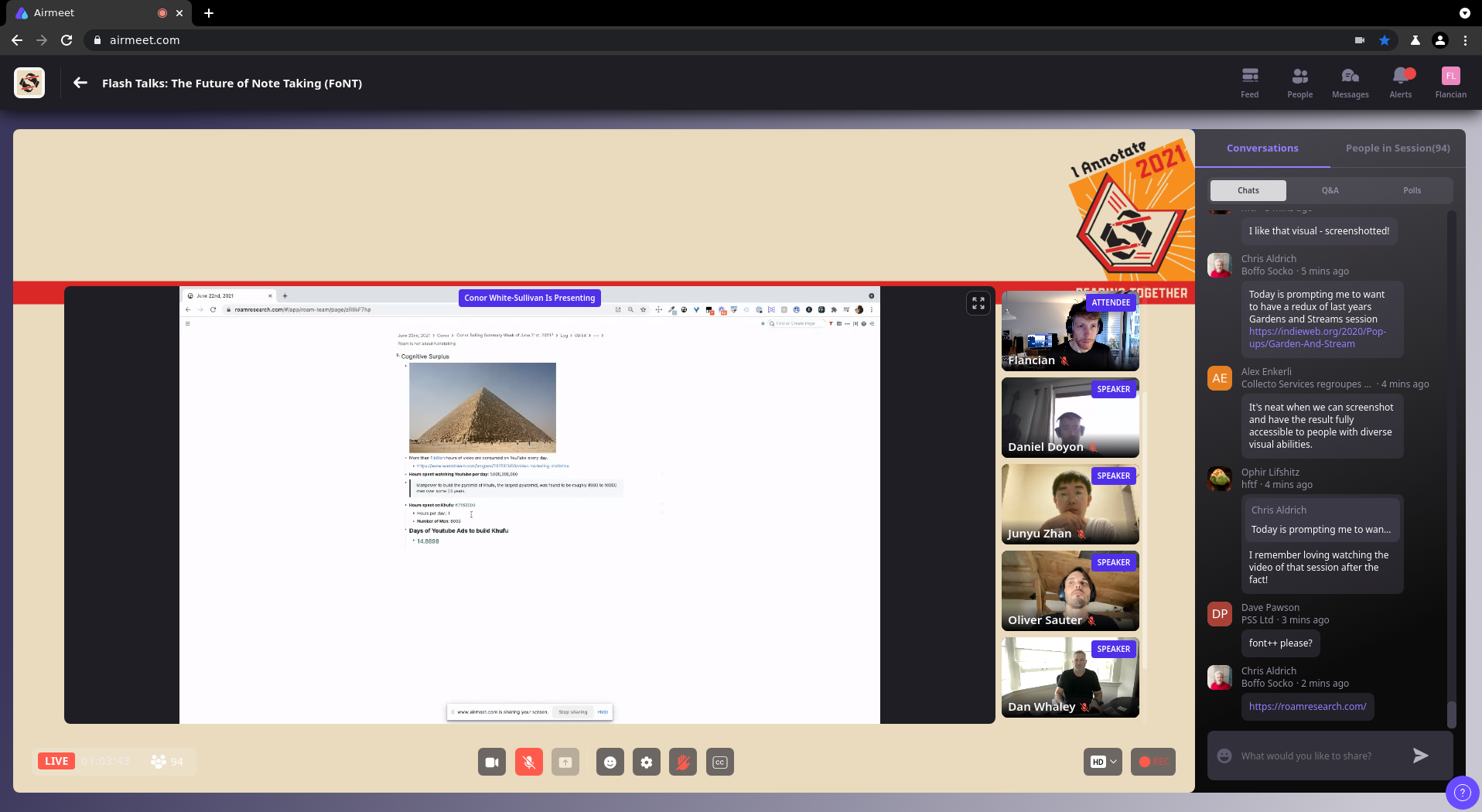Screen dimensions: 1482x812
Task: Unmute the red microphone button
Action: click(x=529, y=762)
